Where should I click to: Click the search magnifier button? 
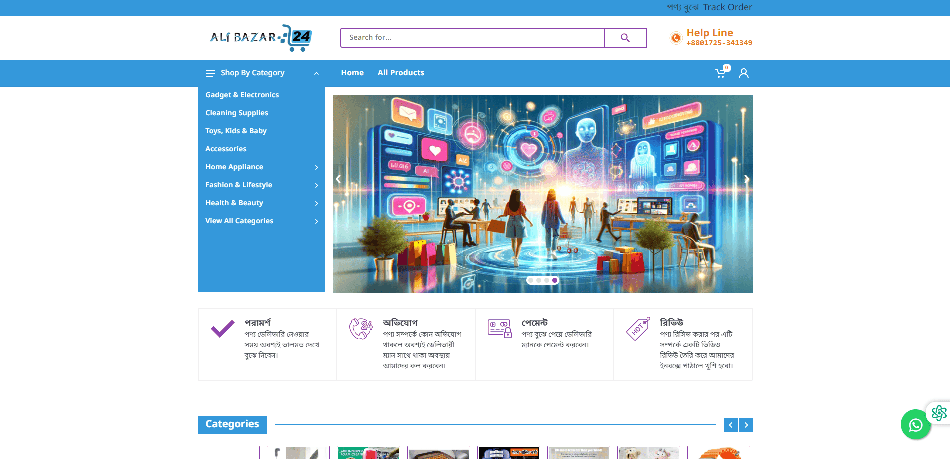tap(625, 38)
